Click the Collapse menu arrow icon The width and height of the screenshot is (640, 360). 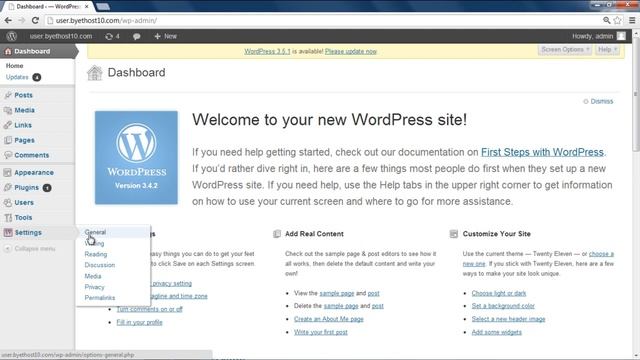coord(7,249)
